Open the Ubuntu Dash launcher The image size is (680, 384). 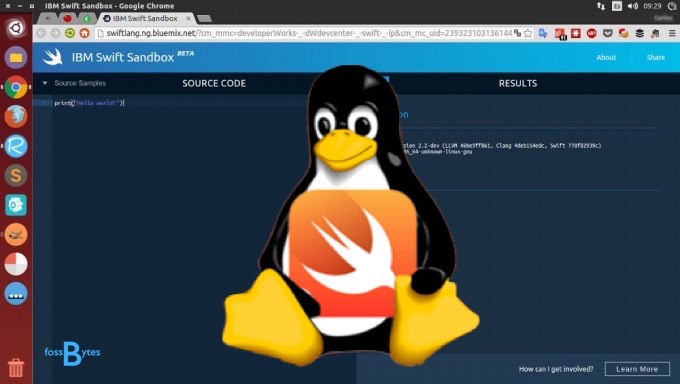tap(16, 28)
